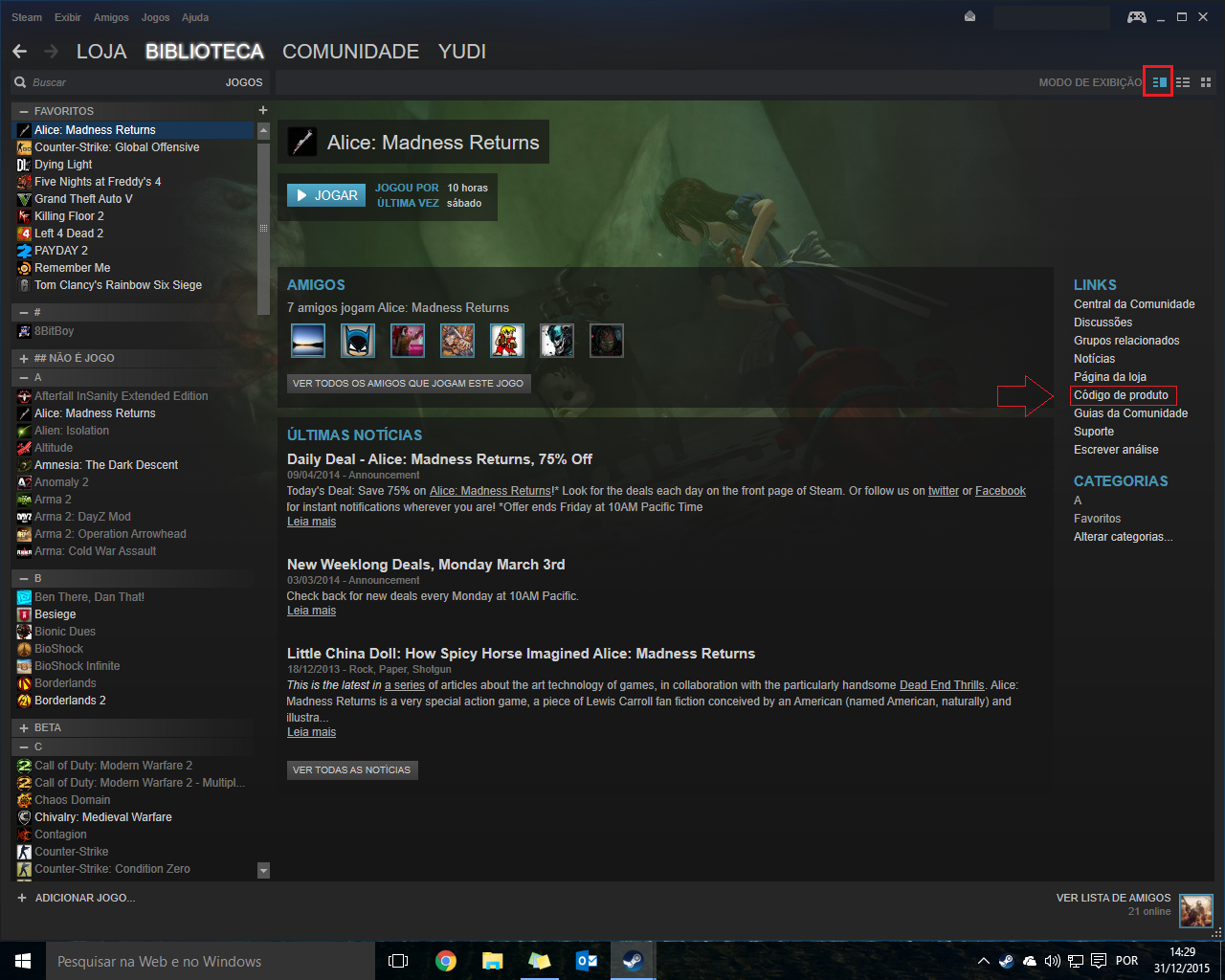Open the Steam menu
The width and height of the screenshot is (1225, 980).
click(27, 17)
